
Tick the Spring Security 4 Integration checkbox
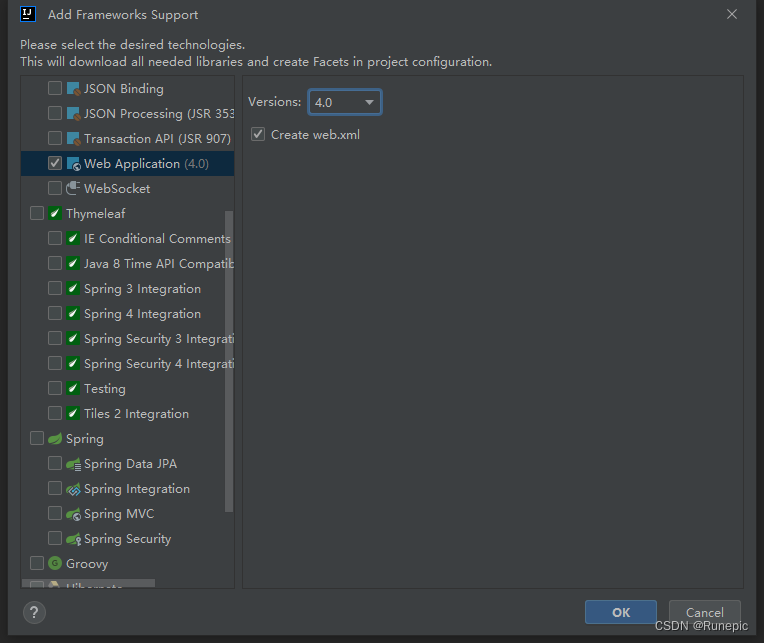(55, 363)
